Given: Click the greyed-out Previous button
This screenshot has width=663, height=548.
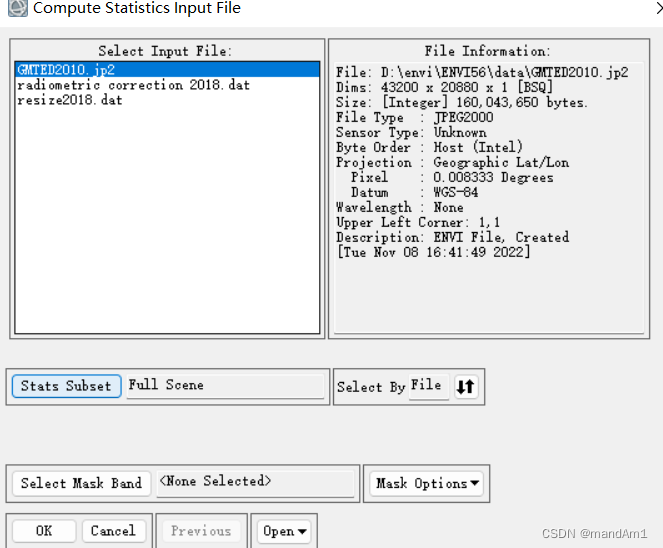Looking at the screenshot, I should 201,531.
